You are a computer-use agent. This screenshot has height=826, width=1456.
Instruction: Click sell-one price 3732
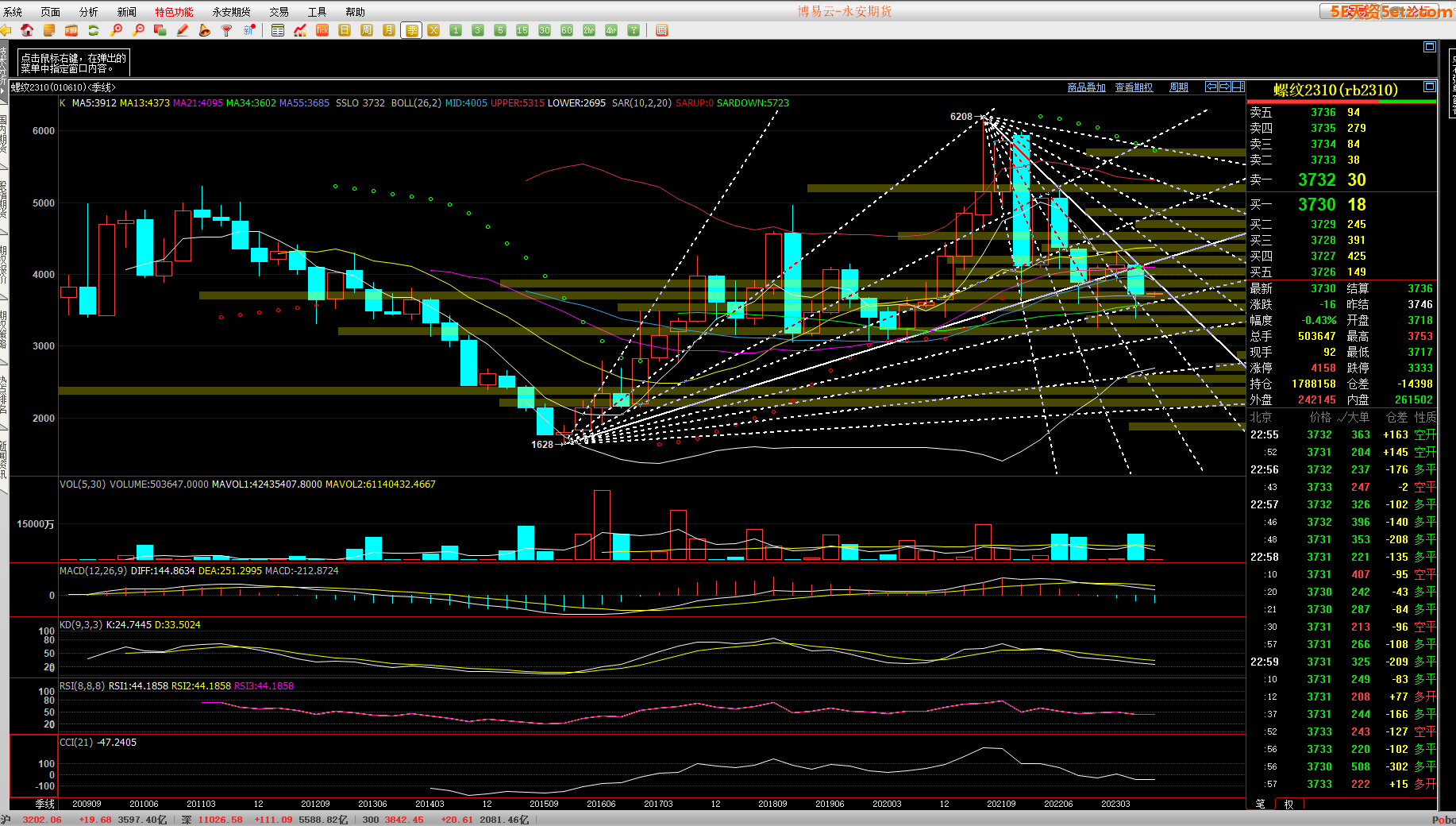tap(1317, 180)
